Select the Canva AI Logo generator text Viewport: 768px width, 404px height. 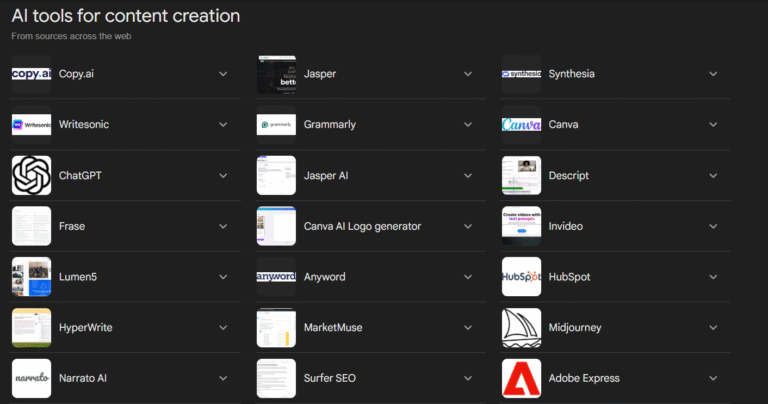pos(362,226)
